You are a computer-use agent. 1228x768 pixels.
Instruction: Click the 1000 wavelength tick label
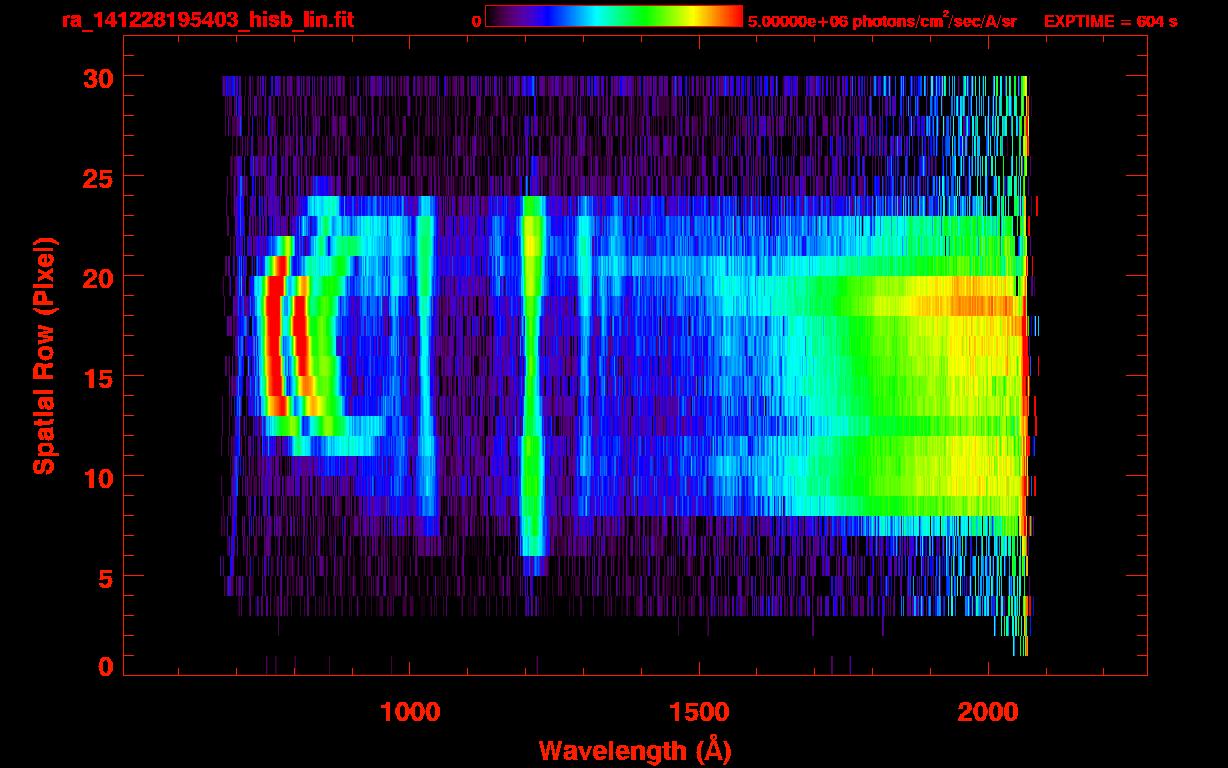[410, 711]
